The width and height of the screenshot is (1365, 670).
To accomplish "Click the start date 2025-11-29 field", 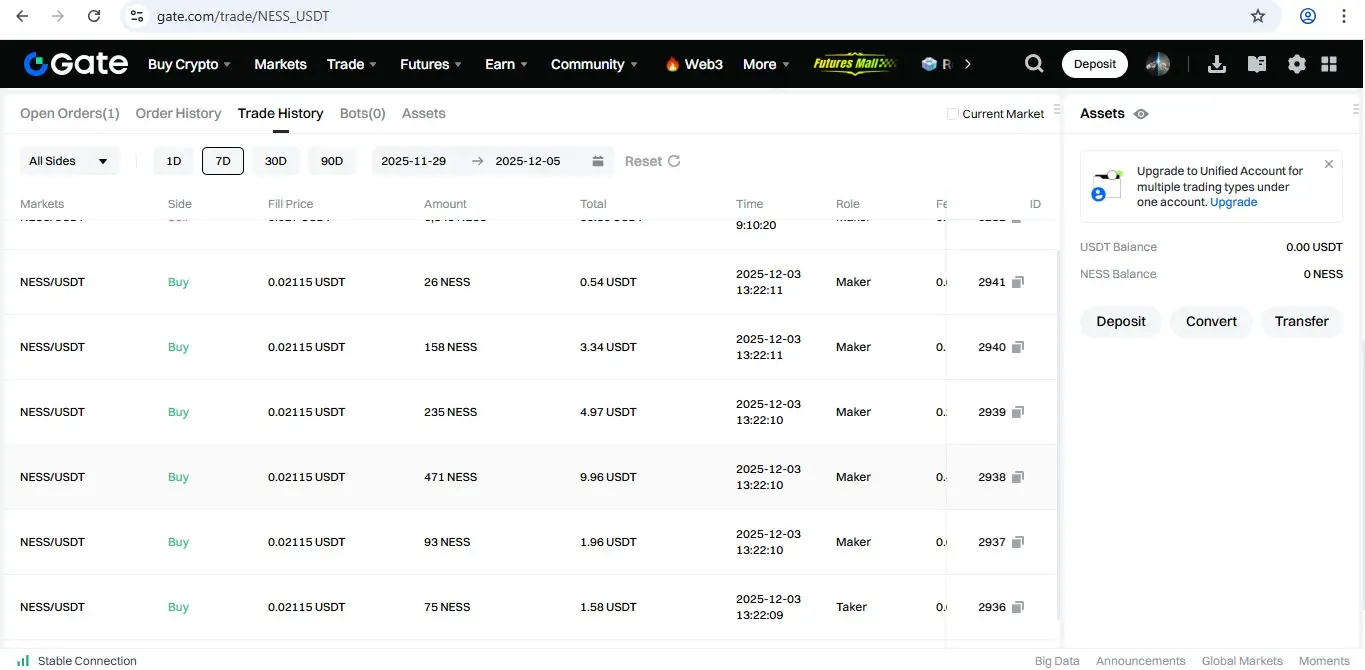I will click(414, 161).
